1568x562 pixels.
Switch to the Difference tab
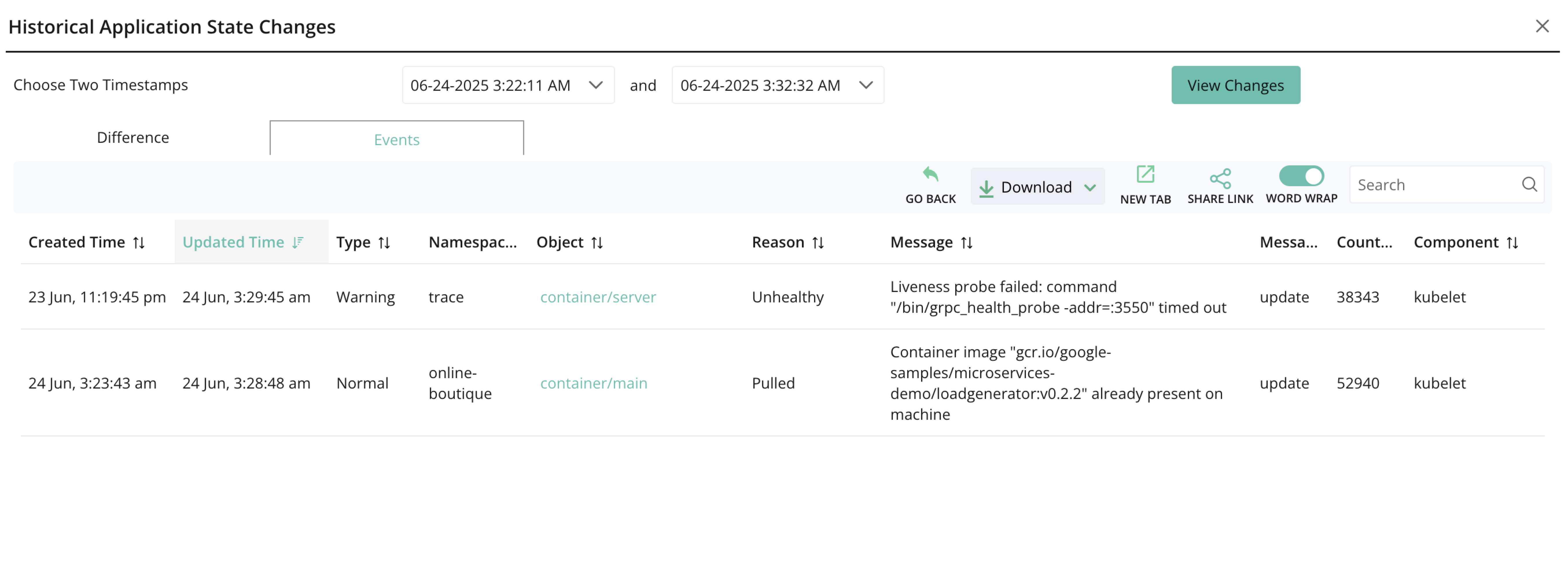[x=133, y=137]
